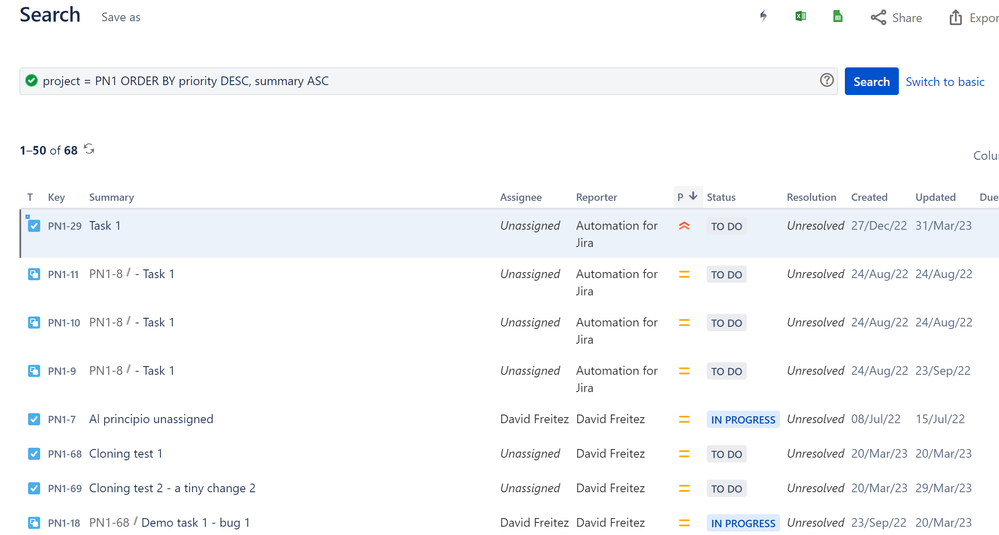Sort by Resolution column header
Screen dimensions: 999x535
tap(811, 197)
